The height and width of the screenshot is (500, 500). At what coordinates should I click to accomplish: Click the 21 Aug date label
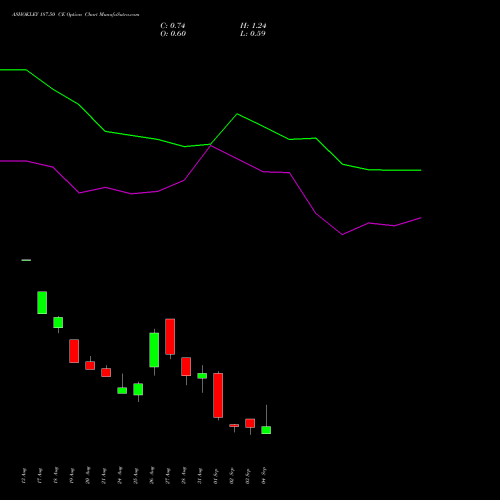[x=104, y=476]
